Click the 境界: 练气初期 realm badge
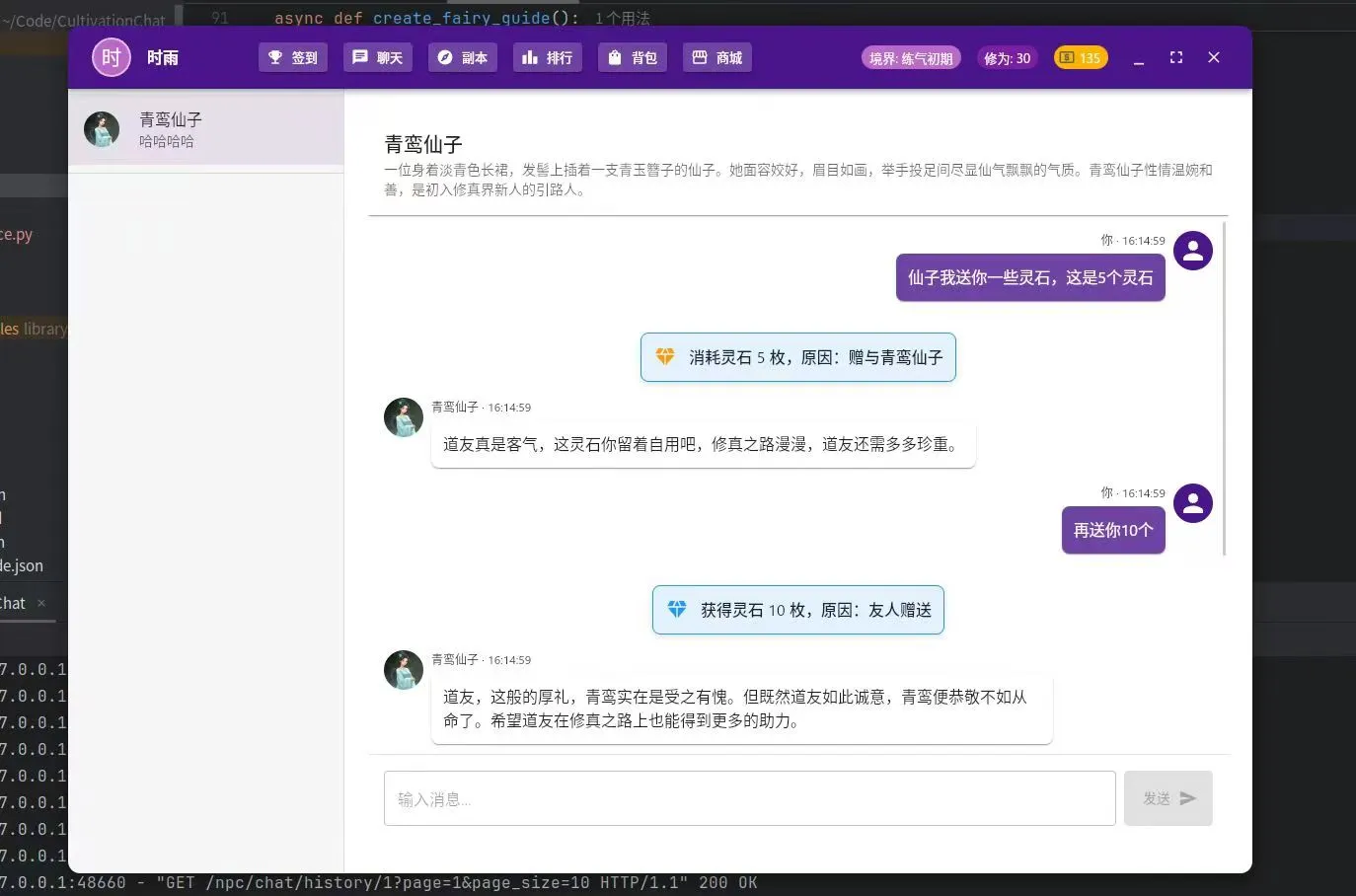Viewport: 1356px width, 896px height. 911,58
